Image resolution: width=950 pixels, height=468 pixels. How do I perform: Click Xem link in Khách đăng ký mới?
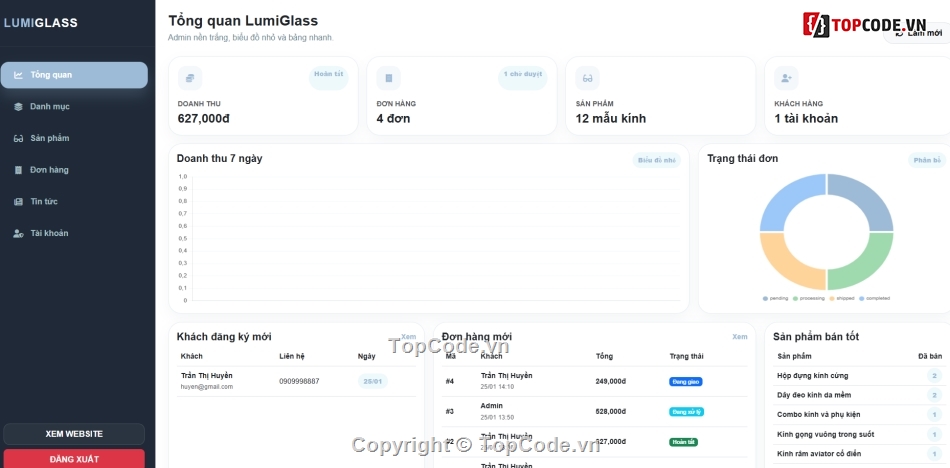coord(408,336)
